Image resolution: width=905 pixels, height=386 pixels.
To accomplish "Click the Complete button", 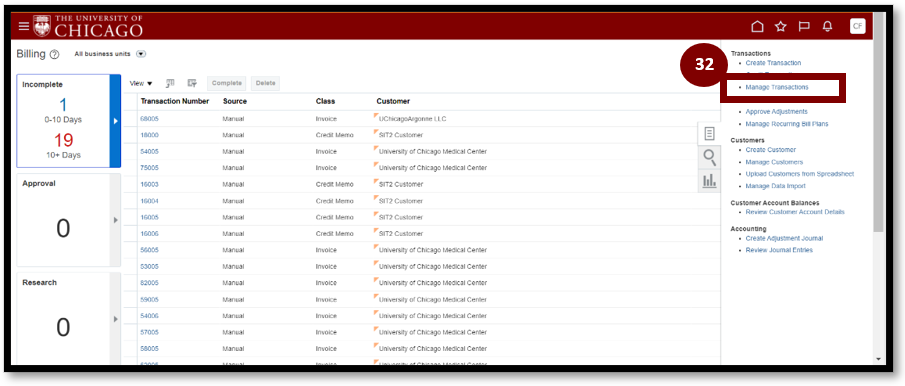I will point(226,83).
